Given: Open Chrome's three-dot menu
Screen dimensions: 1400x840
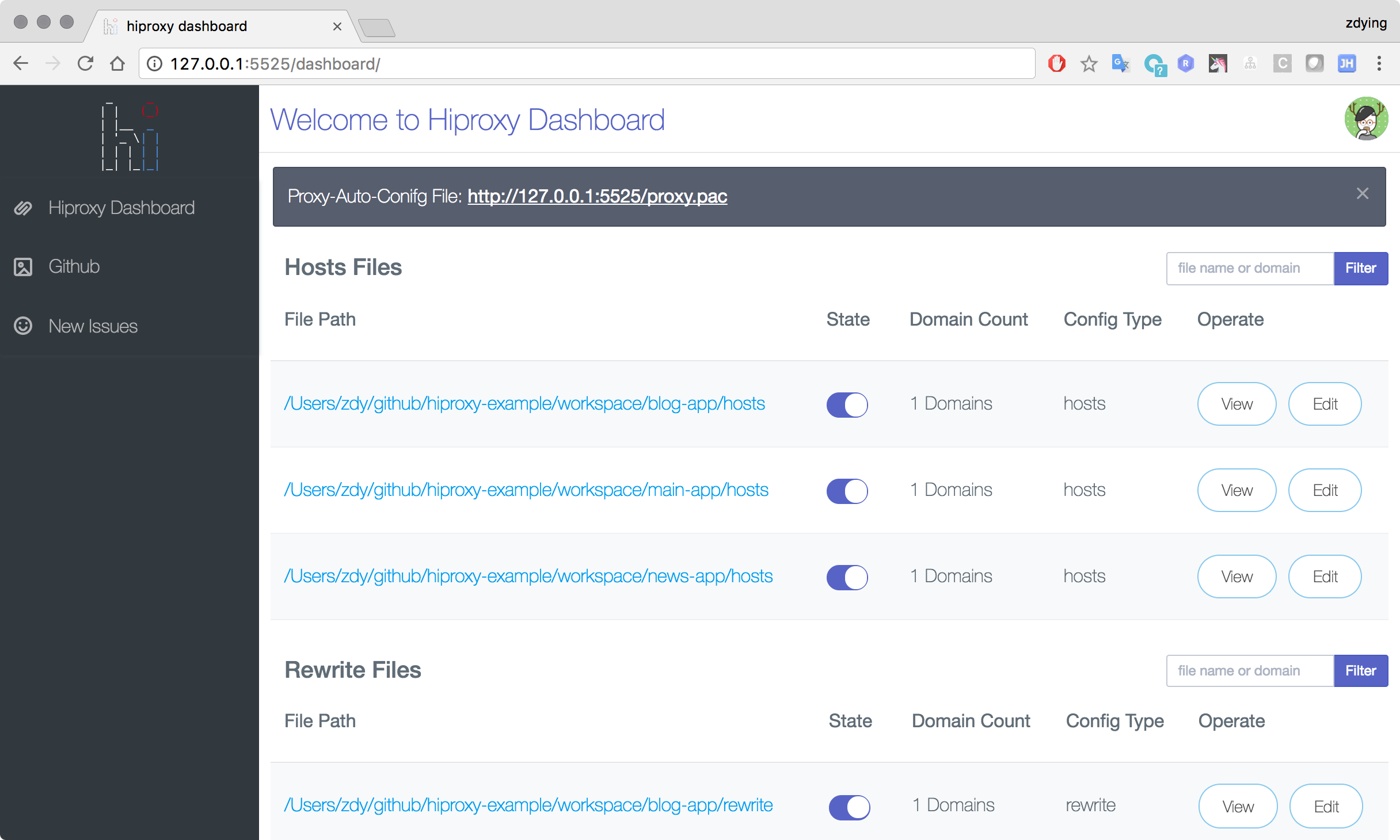Looking at the screenshot, I should point(1380,63).
